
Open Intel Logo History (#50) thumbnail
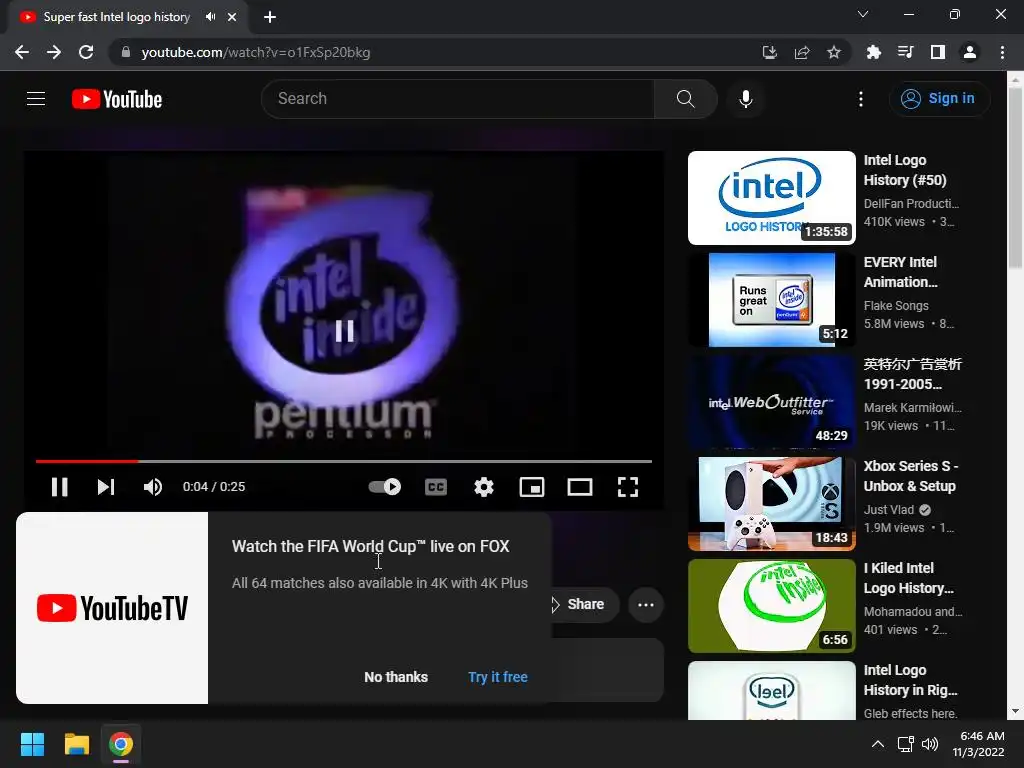[772, 198]
